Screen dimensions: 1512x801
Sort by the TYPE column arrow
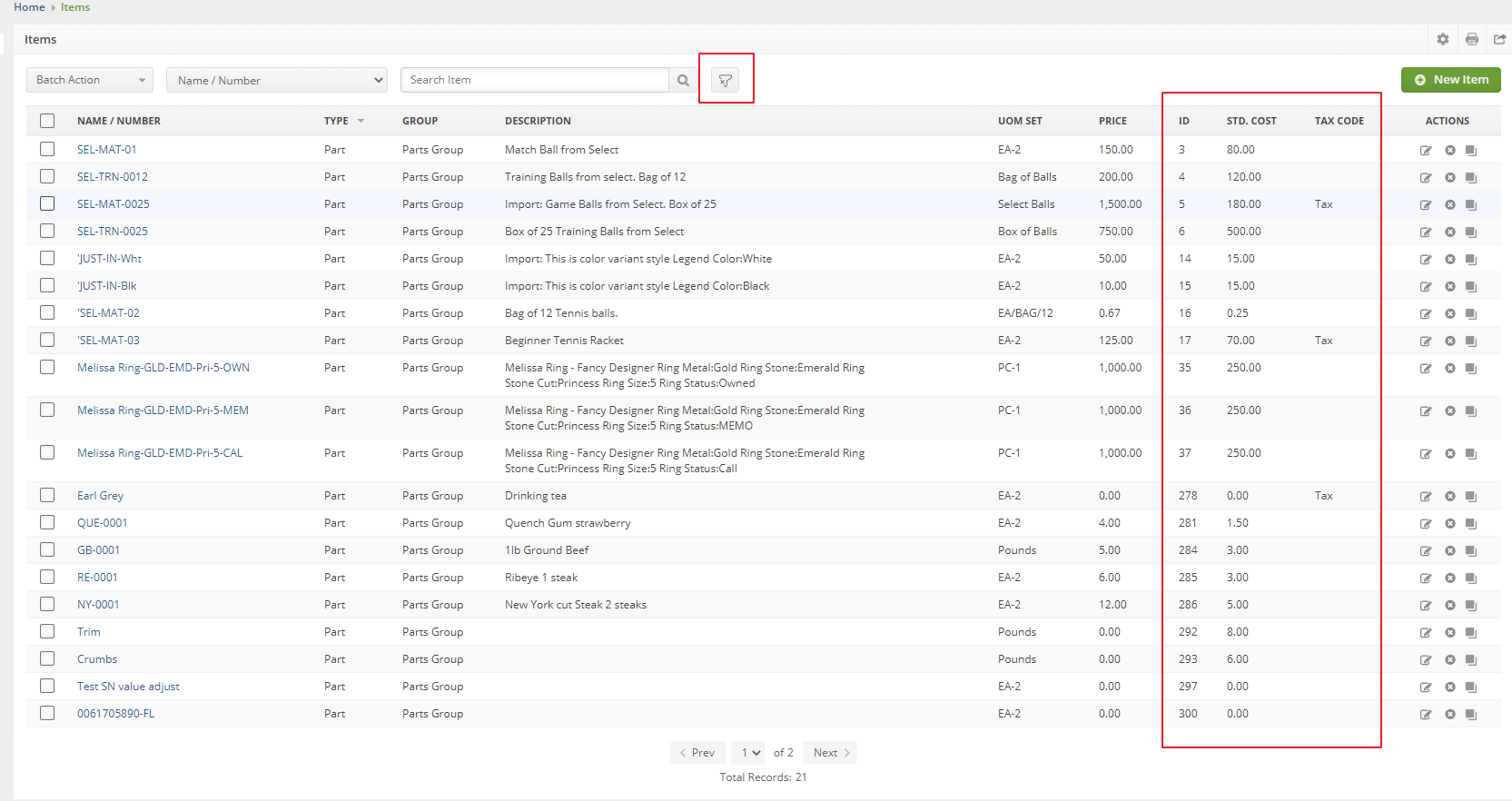click(361, 121)
